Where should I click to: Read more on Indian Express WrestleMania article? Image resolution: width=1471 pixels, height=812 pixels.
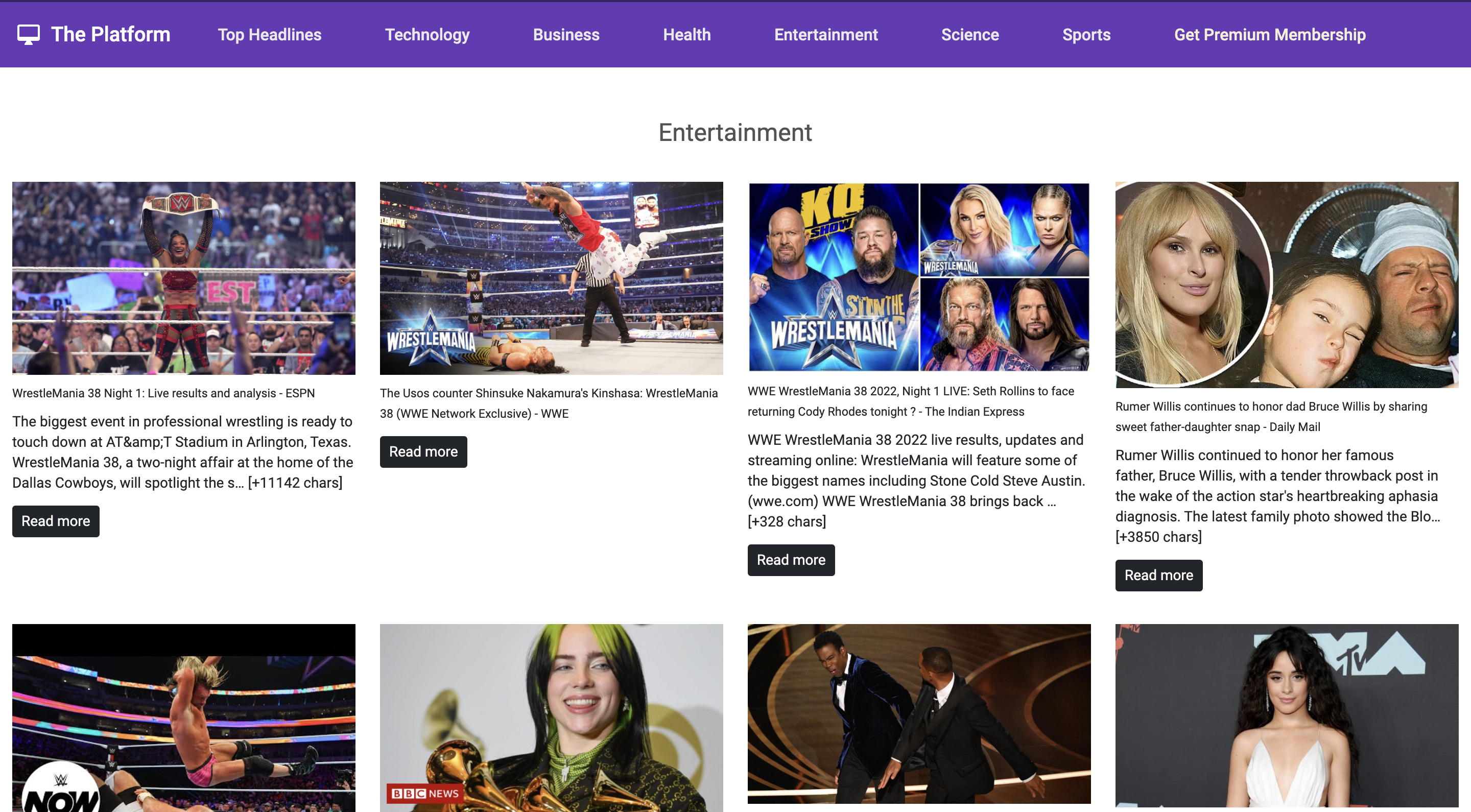791,560
